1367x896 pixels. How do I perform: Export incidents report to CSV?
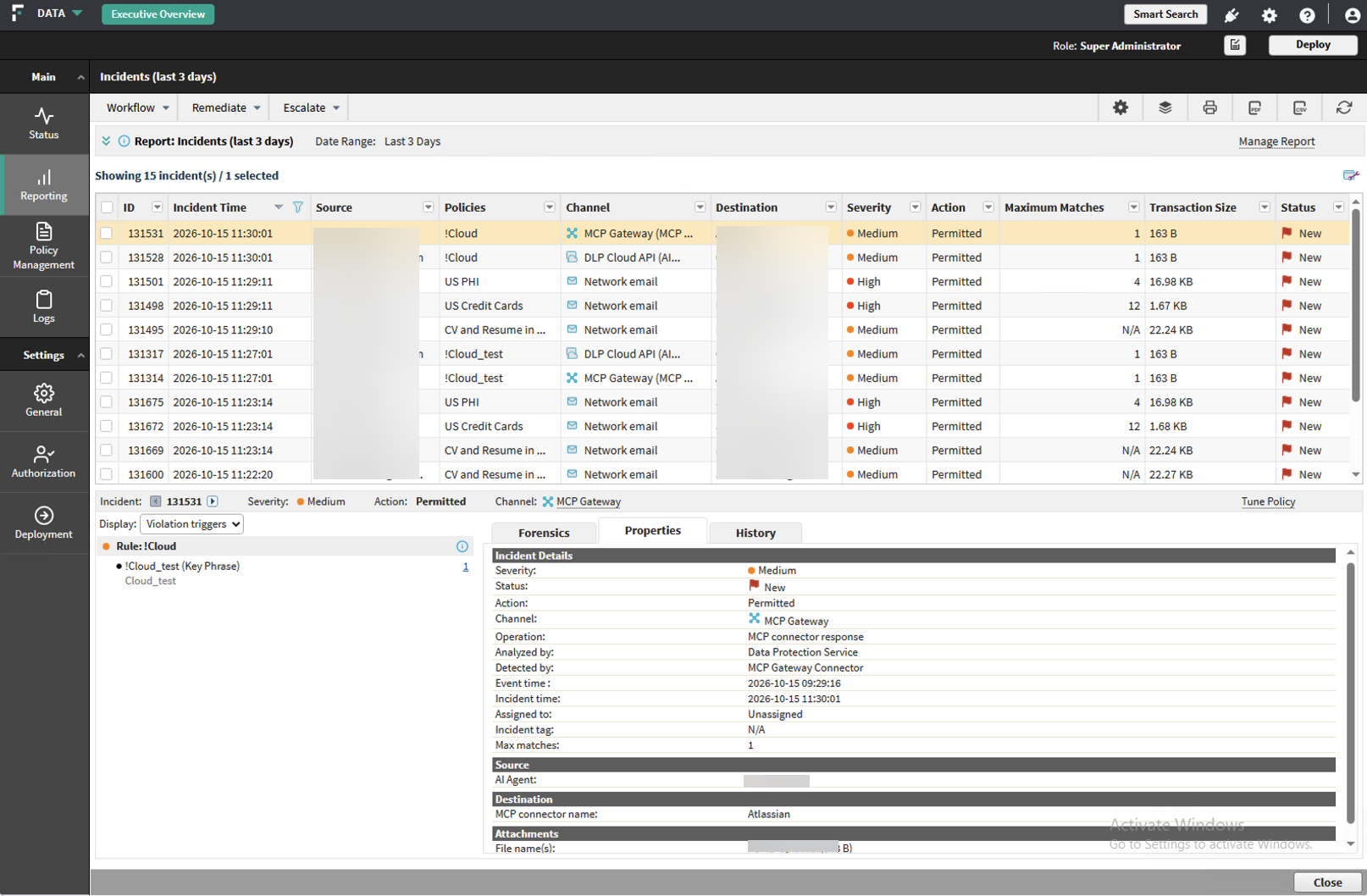(1300, 108)
